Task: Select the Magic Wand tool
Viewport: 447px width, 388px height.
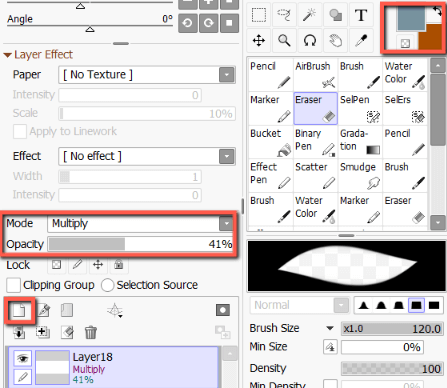Action: (310, 15)
